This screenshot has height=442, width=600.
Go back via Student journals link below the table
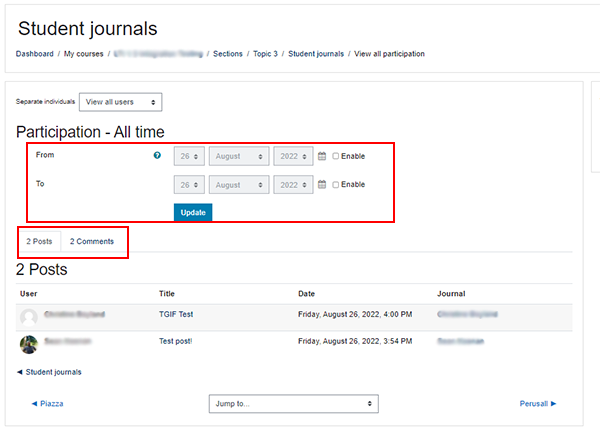coord(49,372)
